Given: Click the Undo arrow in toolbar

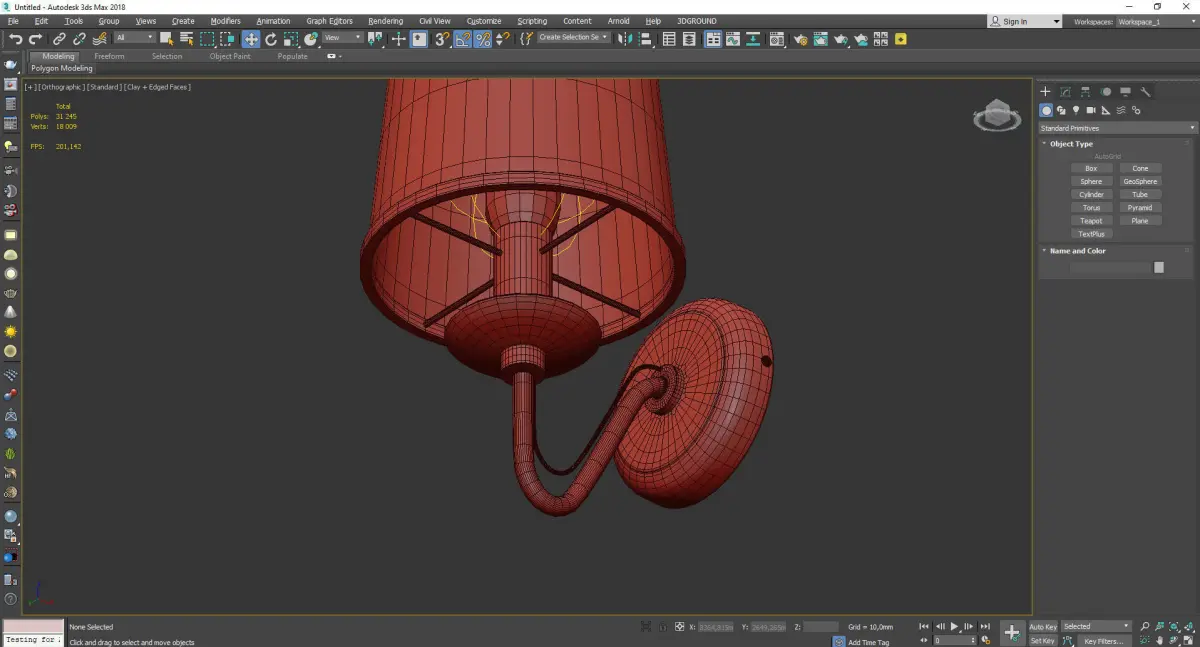Looking at the screenshot, I should click(15, 39).
